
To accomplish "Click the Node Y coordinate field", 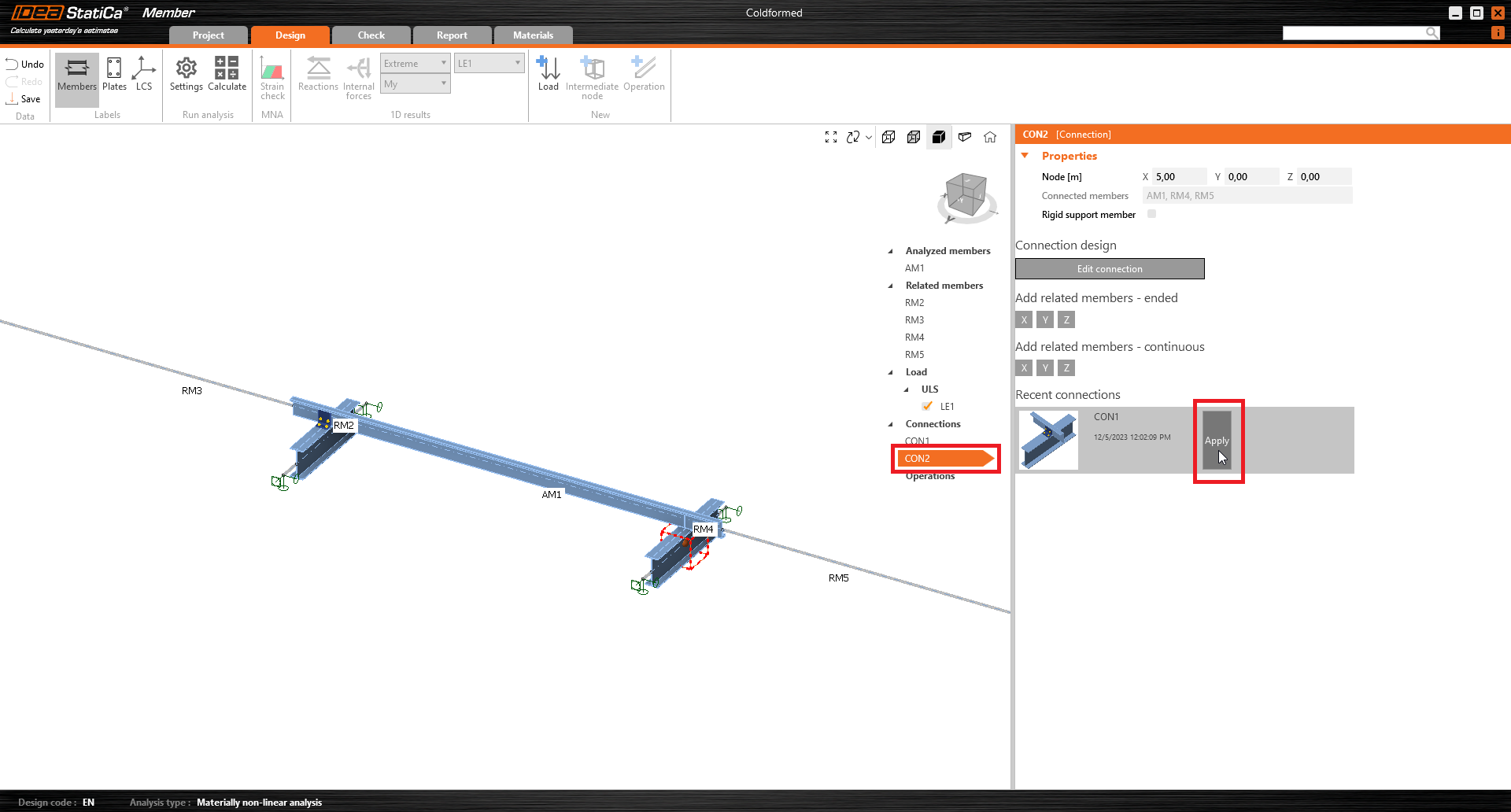I will coord(1251,177).
